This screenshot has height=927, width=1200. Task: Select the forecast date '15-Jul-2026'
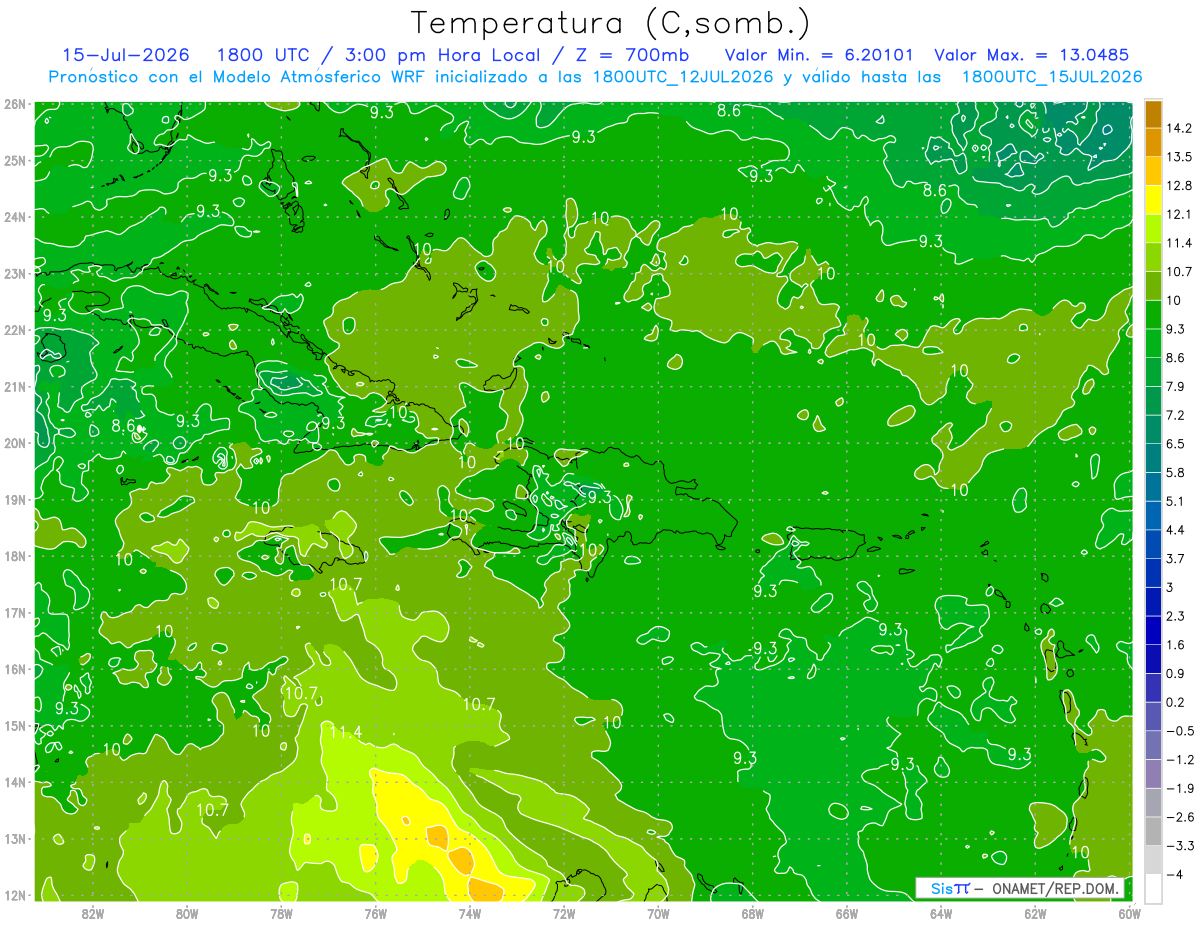pyautogui.click(x=124, y=55)
